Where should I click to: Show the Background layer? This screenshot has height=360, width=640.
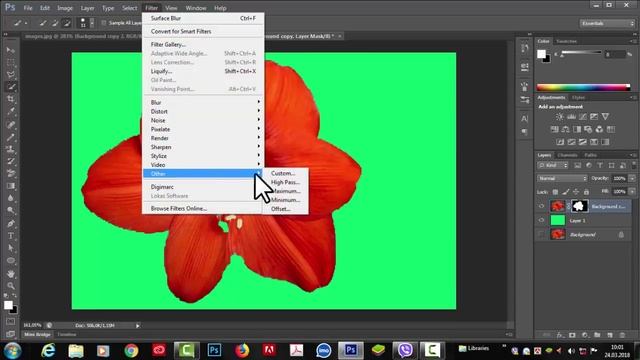click(x=542, y=235)
